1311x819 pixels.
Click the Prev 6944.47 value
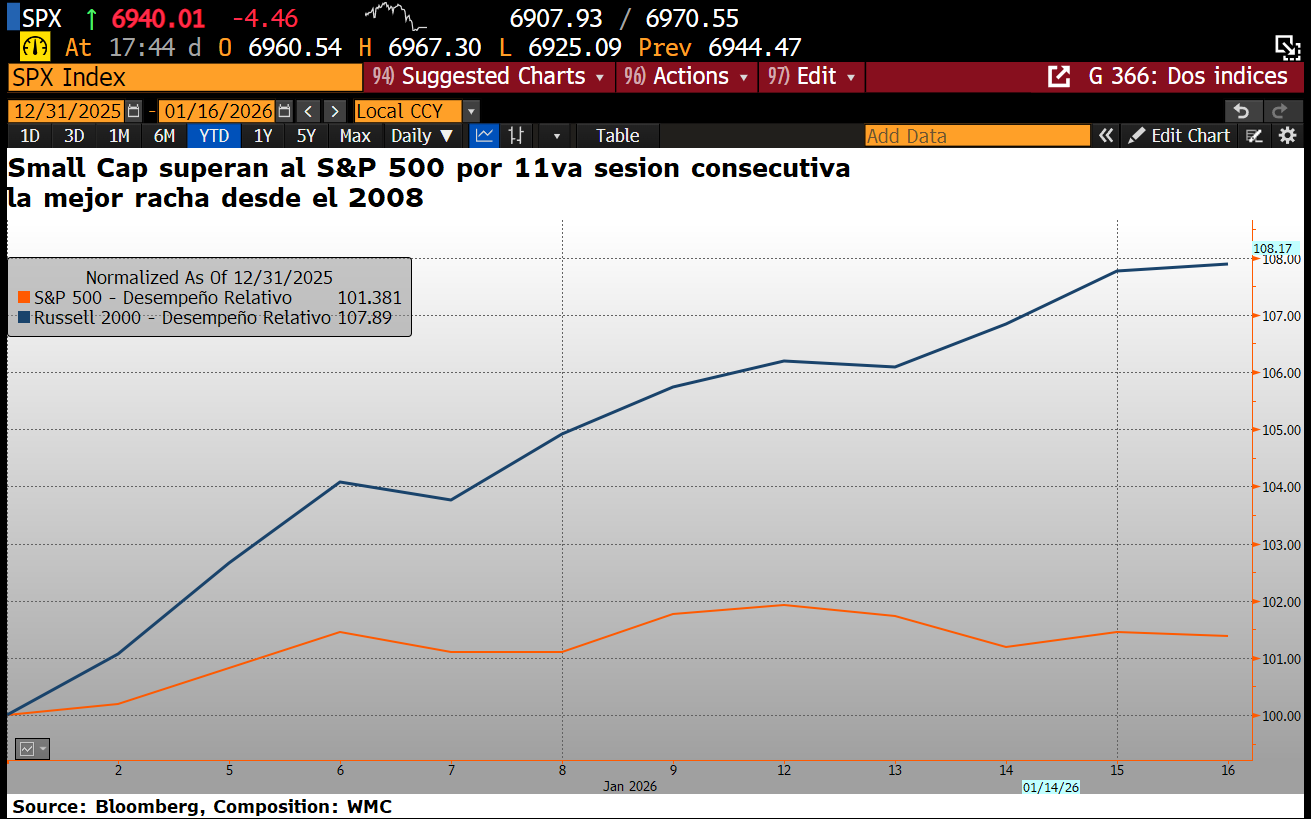(x=755, y=47)
